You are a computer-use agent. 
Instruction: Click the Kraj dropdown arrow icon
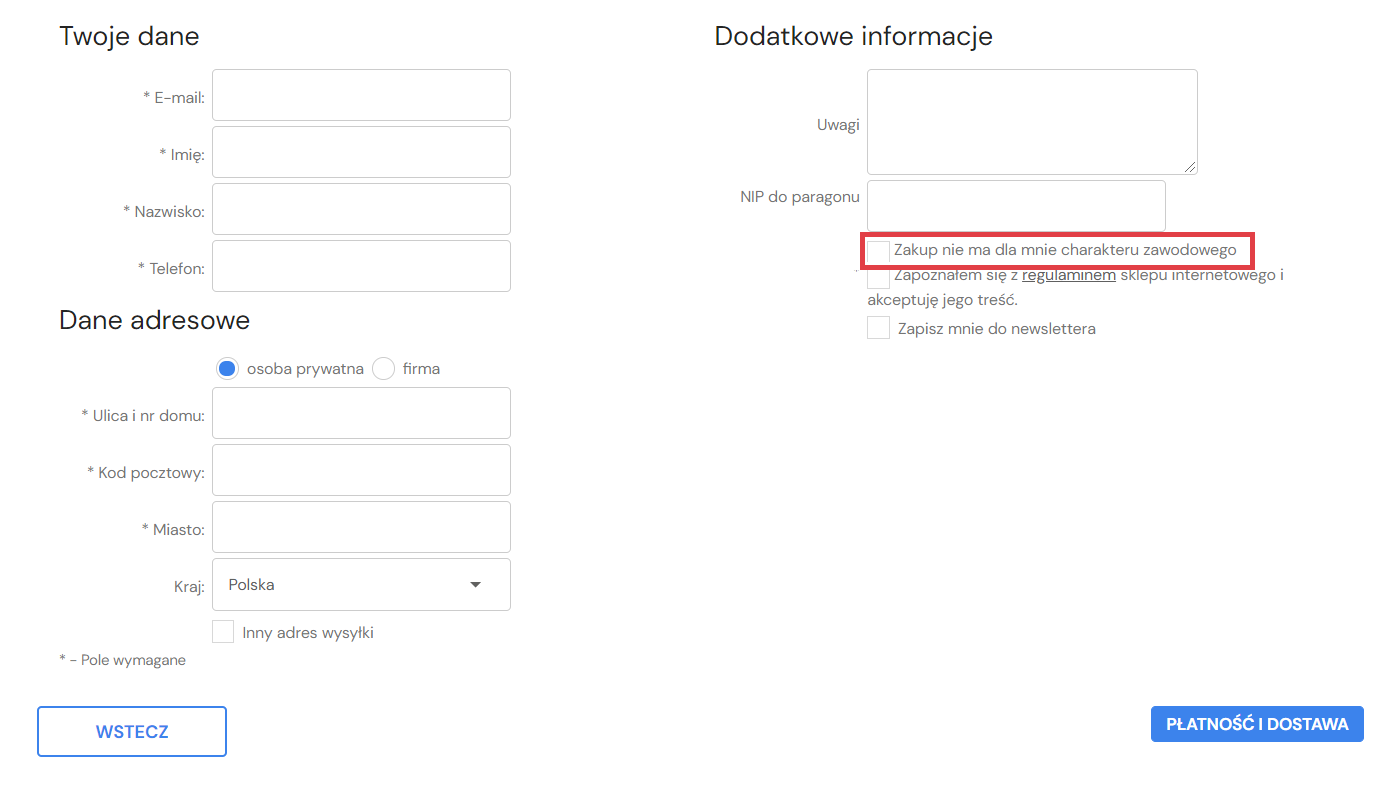[x=475, y=585]
